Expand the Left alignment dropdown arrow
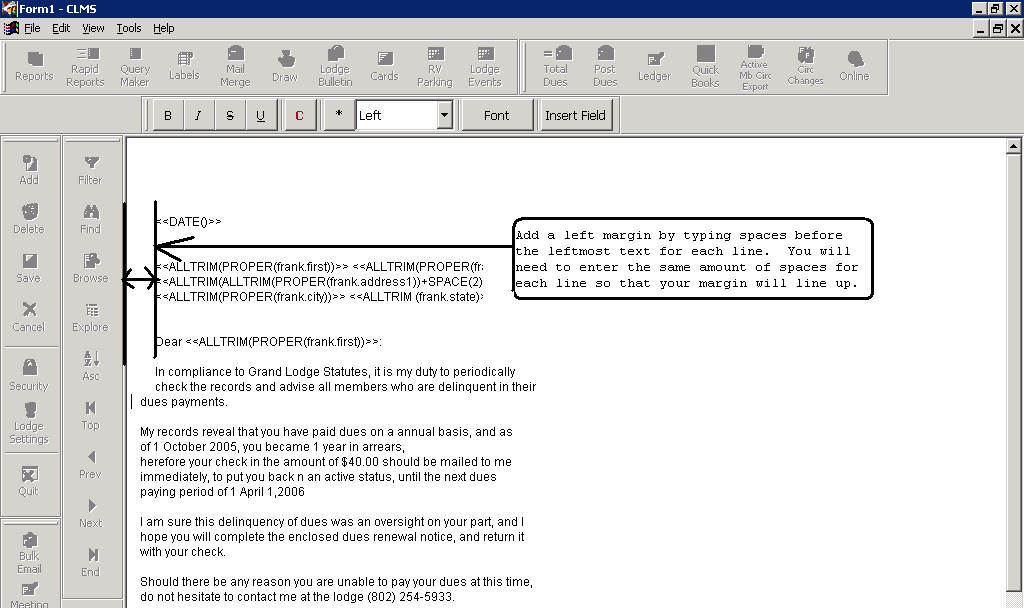1024x608 pixels. (x=444, y=116)
